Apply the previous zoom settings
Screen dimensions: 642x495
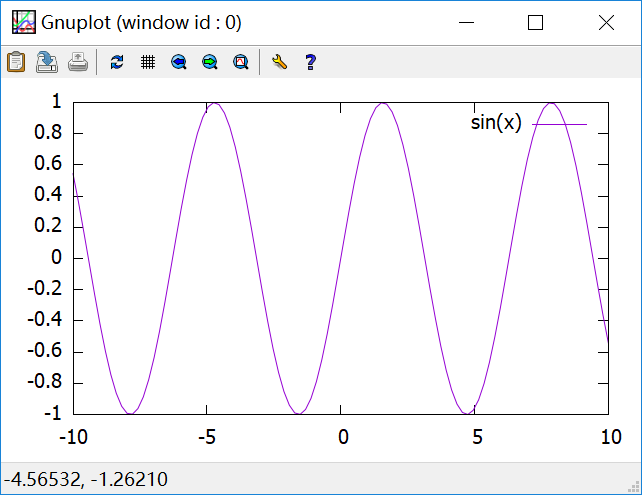click(x=179, y=62)
